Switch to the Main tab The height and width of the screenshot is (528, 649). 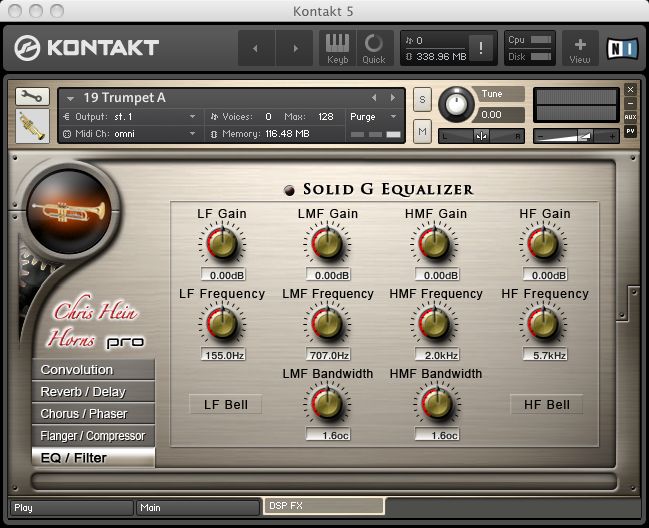[x=198, y=508]
